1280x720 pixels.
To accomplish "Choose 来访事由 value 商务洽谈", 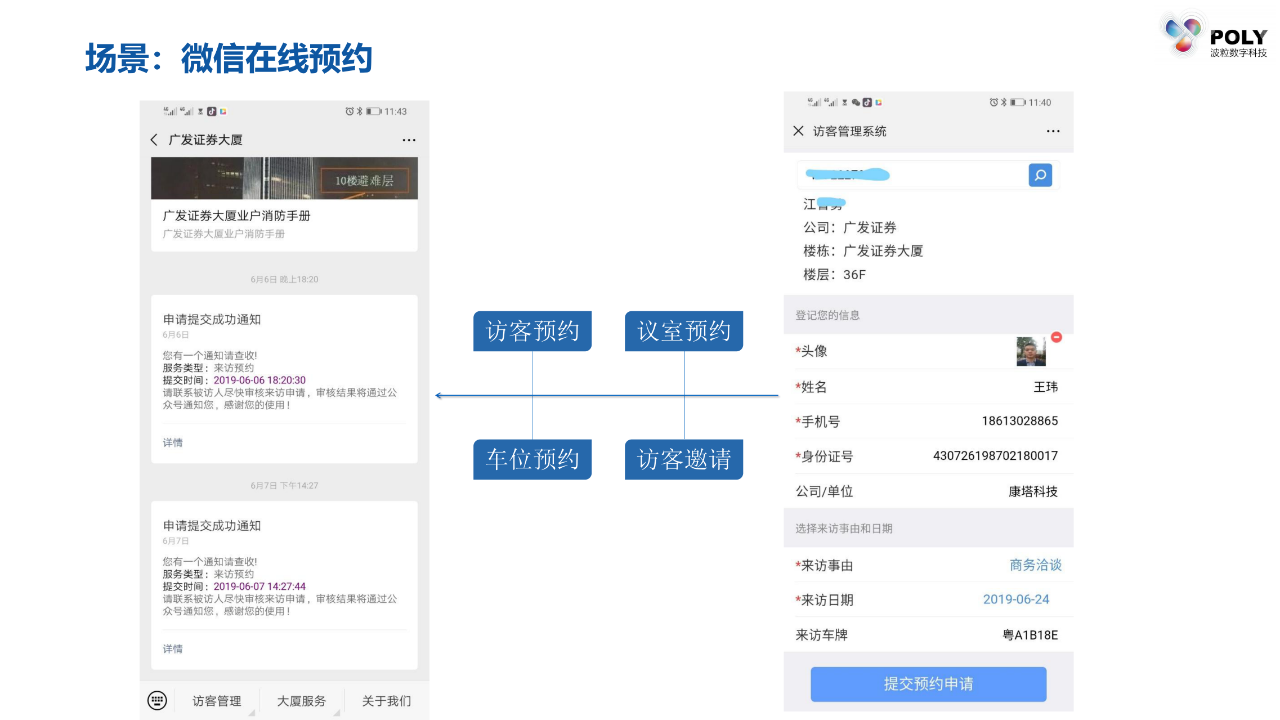I will [1036, 565].
